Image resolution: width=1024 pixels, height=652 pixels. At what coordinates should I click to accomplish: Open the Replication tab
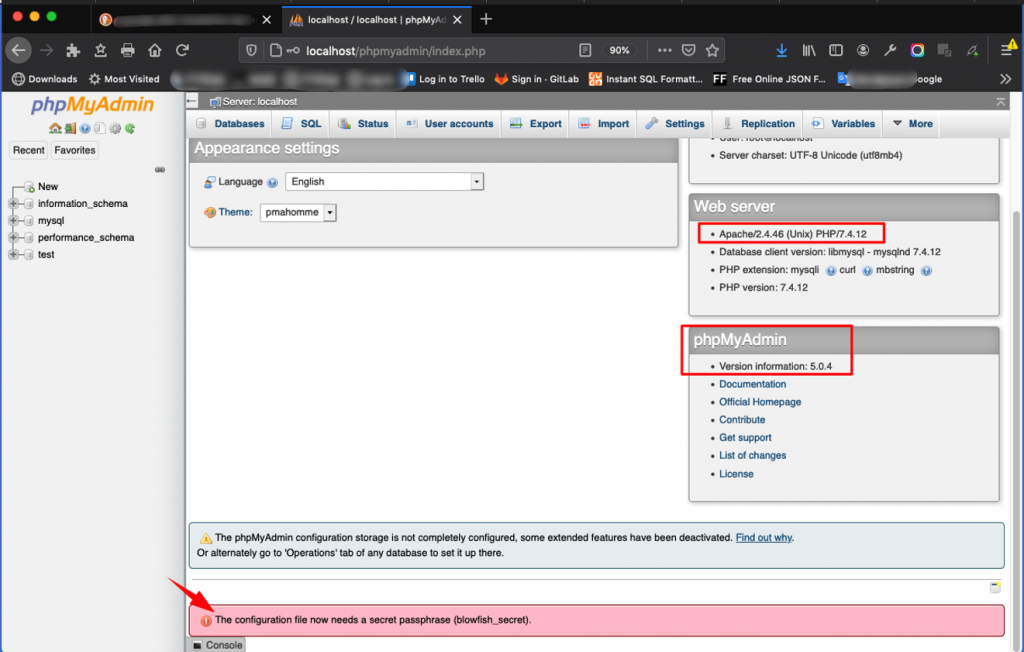tap(759, 123)
